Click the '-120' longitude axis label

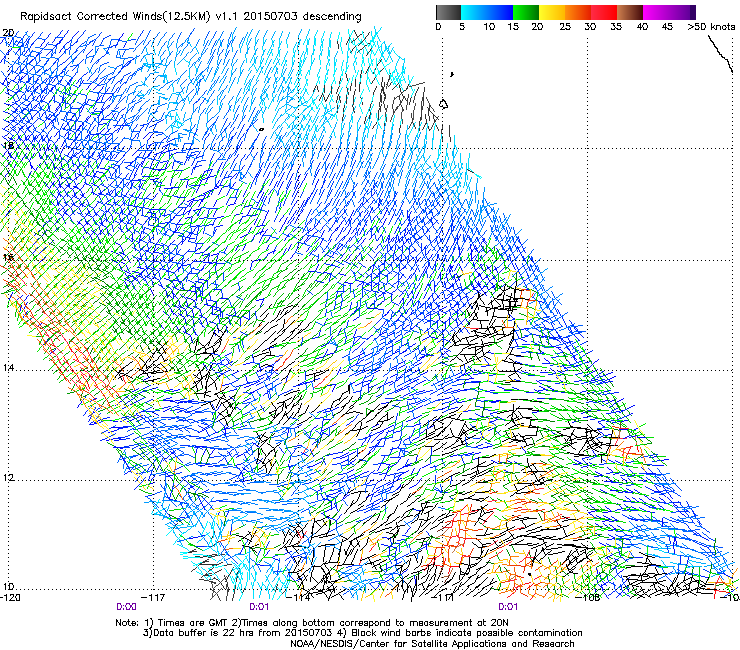[10, 597]
